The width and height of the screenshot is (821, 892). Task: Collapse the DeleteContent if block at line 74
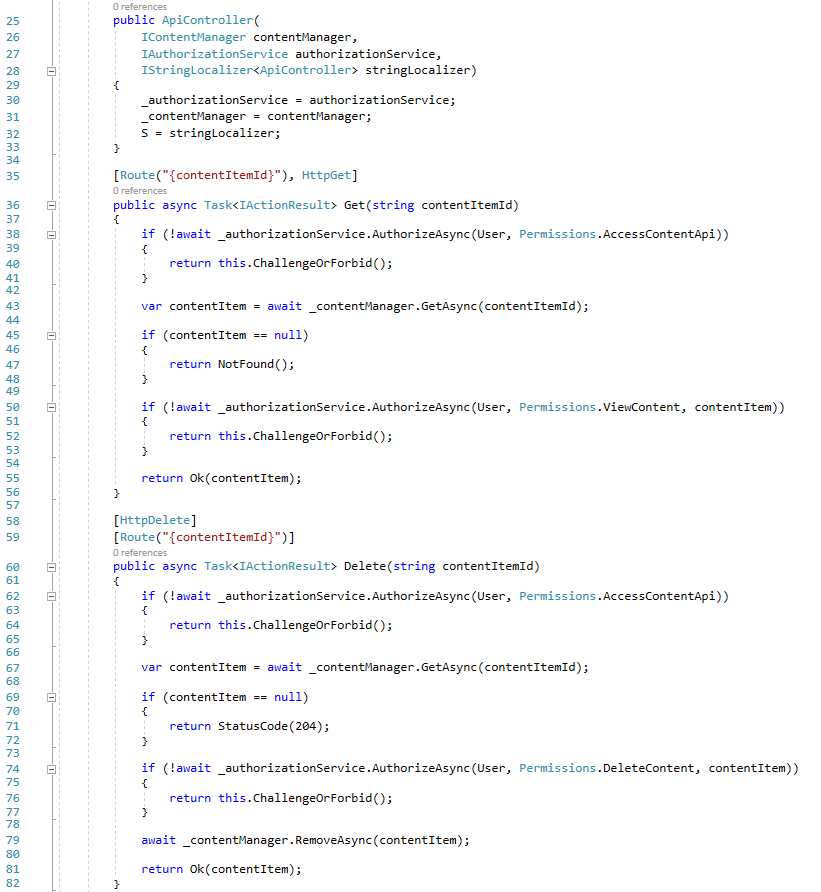[x=51, y=769]
